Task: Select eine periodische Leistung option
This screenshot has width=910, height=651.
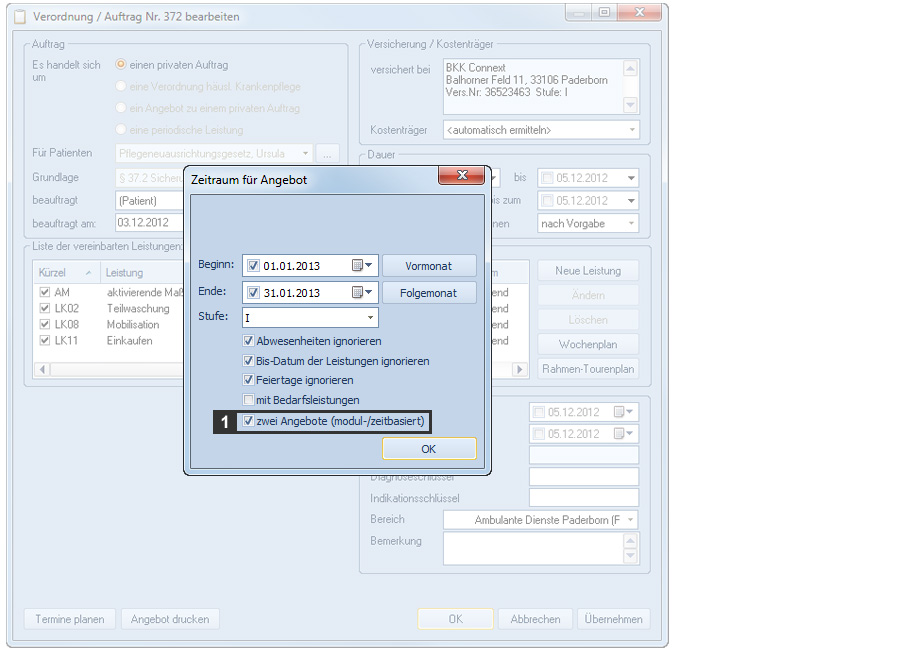Action: pos(121,129)
